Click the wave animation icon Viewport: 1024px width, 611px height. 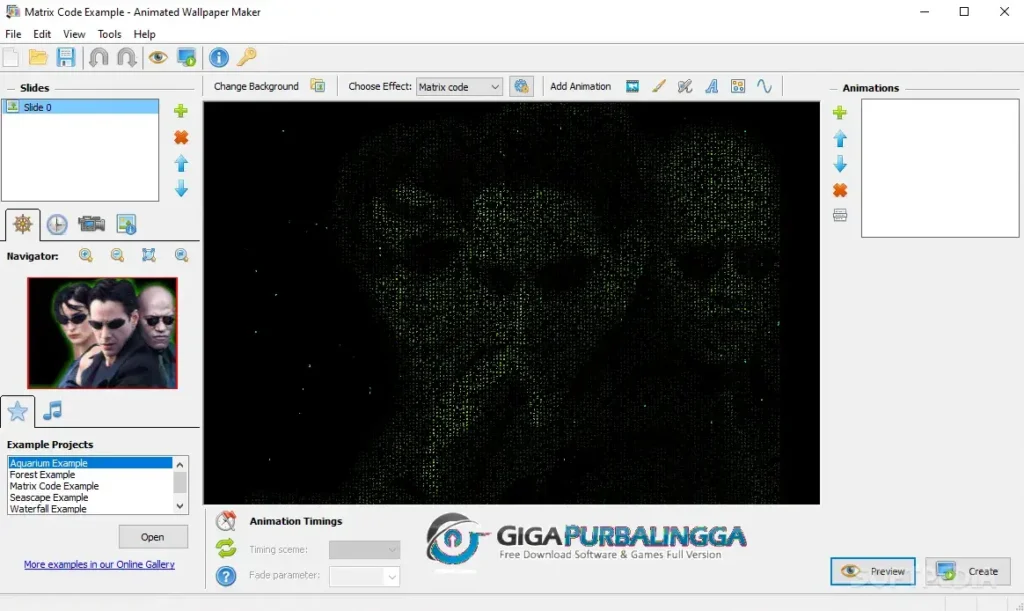(764, 86)
